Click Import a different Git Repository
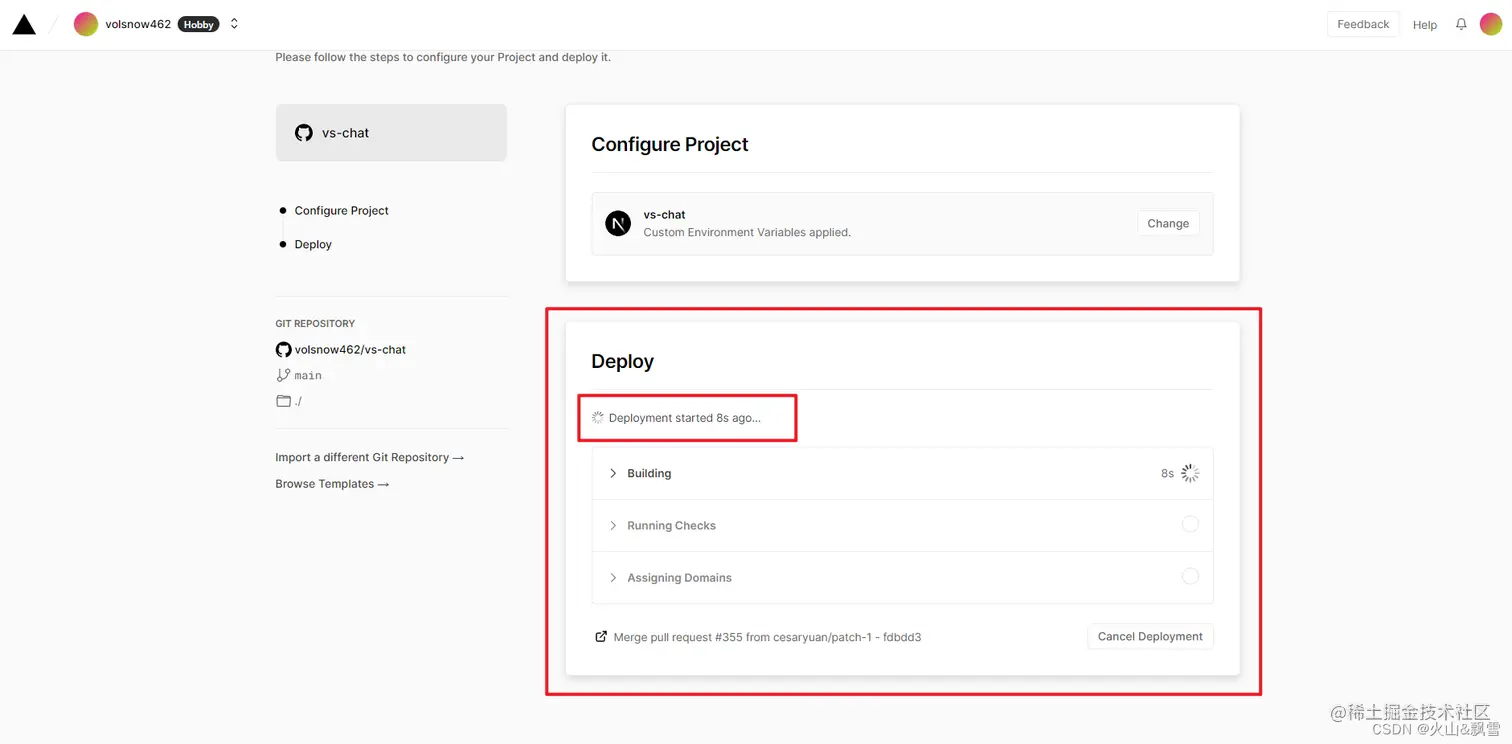The width and height of the screenshot is (1512, 744). pos(370,457)
